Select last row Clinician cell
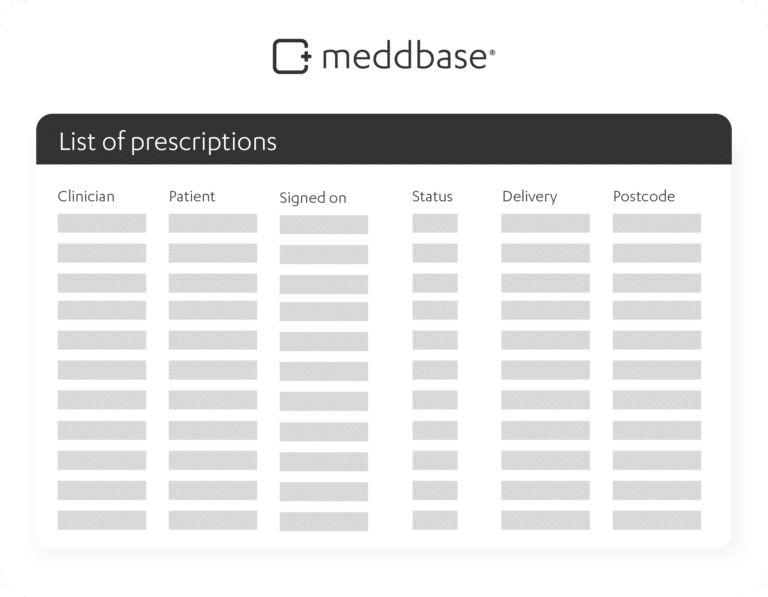Image resolution: width=768 pixels, height=597 pixels. click(102, 520)
